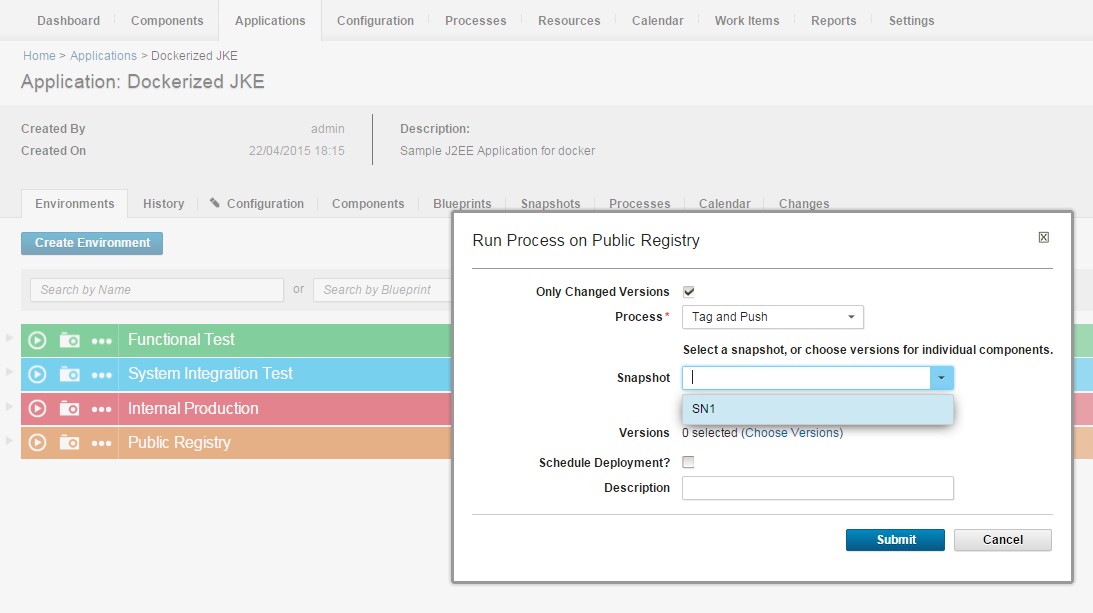This screenshot has width=1093, height=613.
Task: Open the top-navigation Applications tab
Action: (x=270, y=21)
